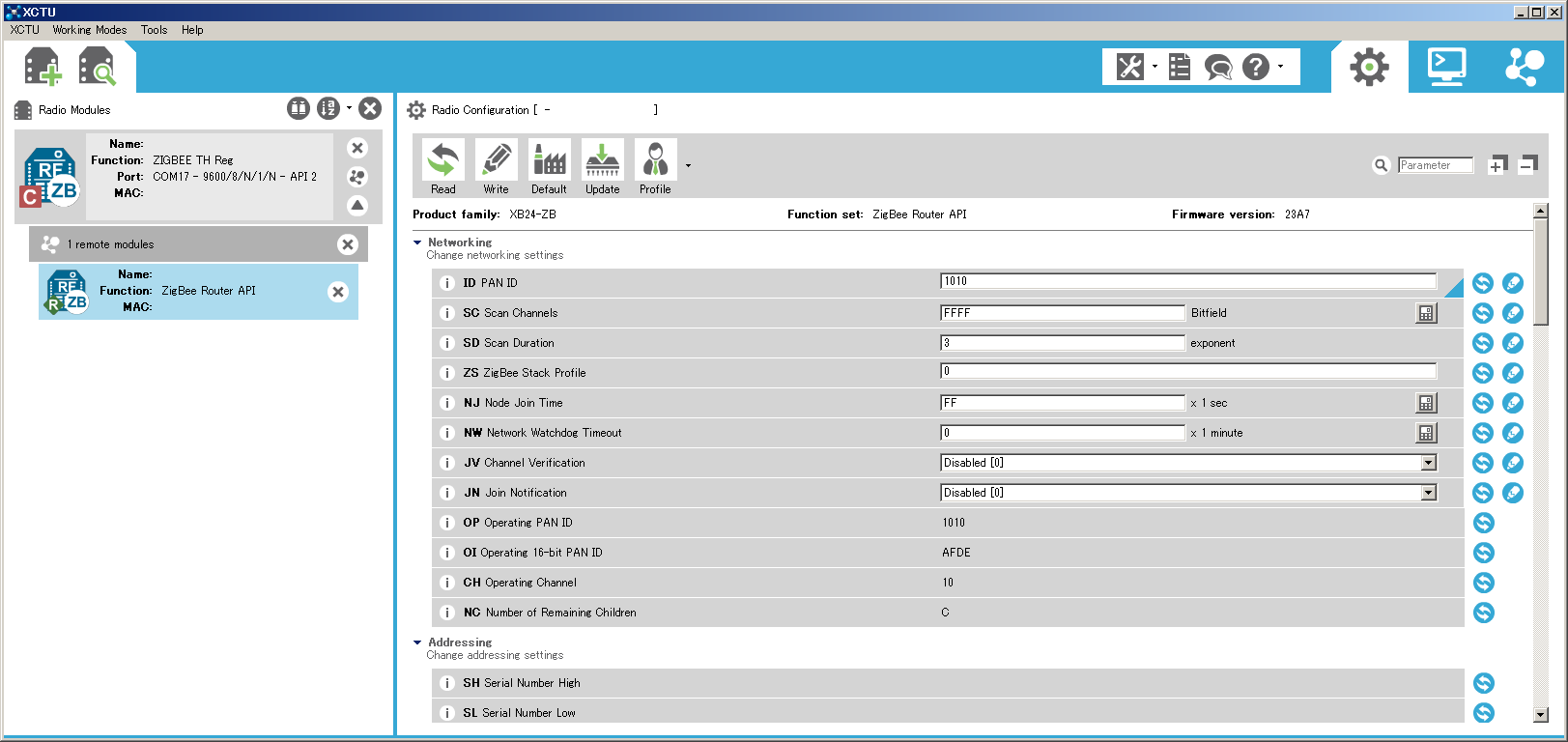Viewport: 1568px width, 742px height.
Task: Show info for NJ Node Join Time
Action: [446, 403]
